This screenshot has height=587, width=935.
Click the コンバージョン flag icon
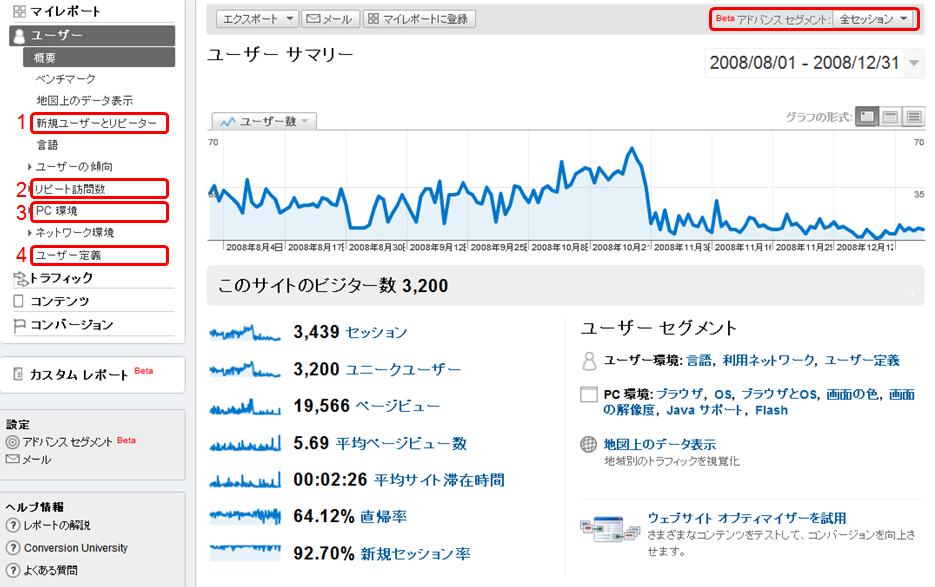(19, 325)
